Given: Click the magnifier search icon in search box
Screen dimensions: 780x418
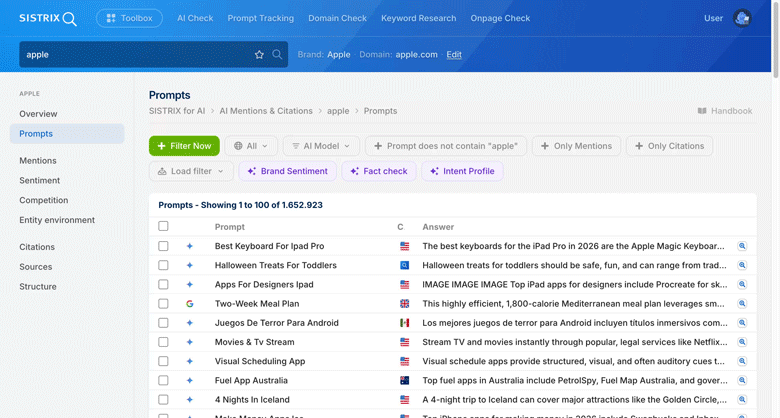Looking at the screenshot, I should pos(277,55).
